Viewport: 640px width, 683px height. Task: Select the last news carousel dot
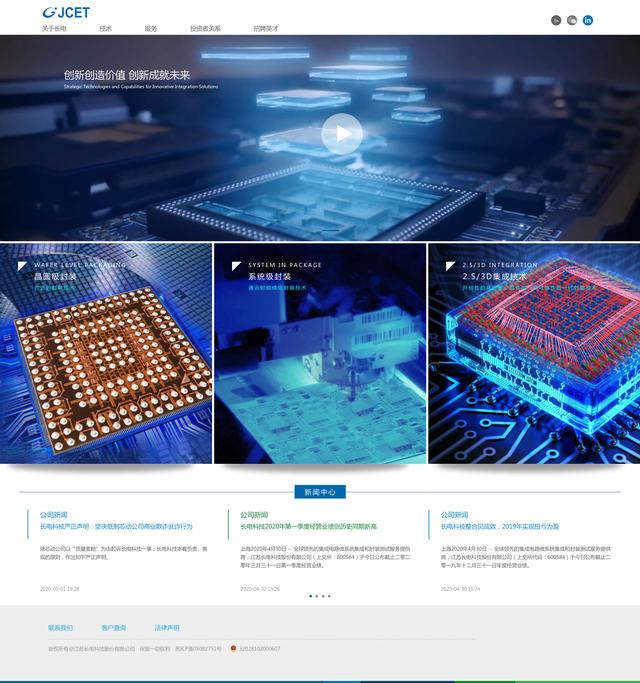pos(329,596)
